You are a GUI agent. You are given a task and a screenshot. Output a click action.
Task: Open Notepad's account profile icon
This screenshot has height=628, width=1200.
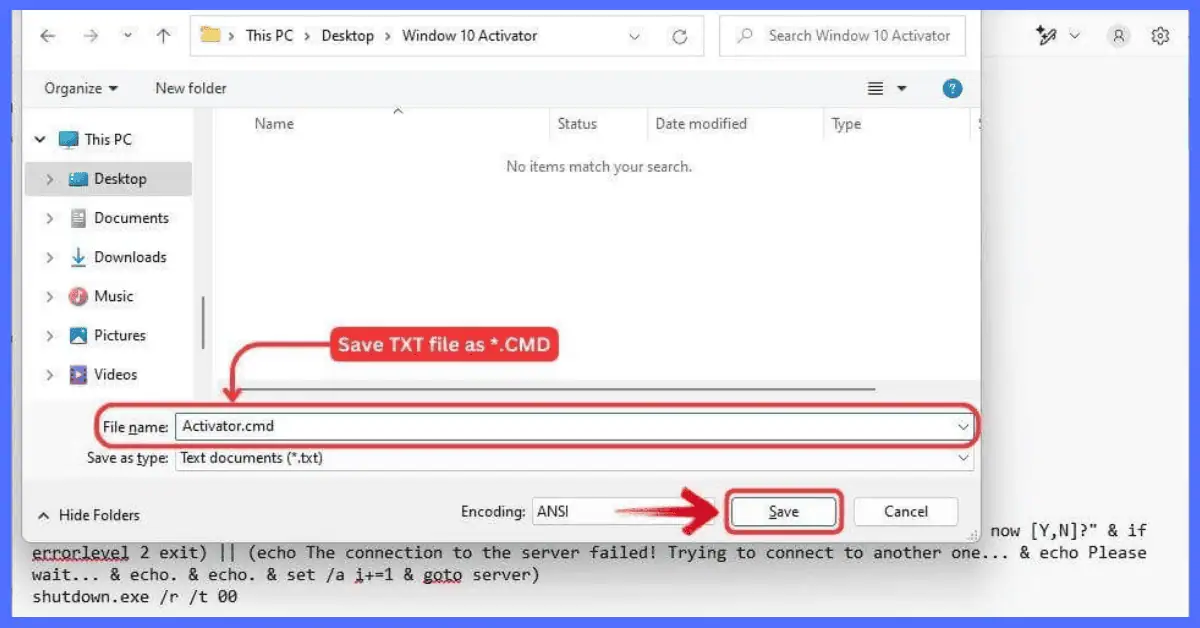[x=1118, y=36]
